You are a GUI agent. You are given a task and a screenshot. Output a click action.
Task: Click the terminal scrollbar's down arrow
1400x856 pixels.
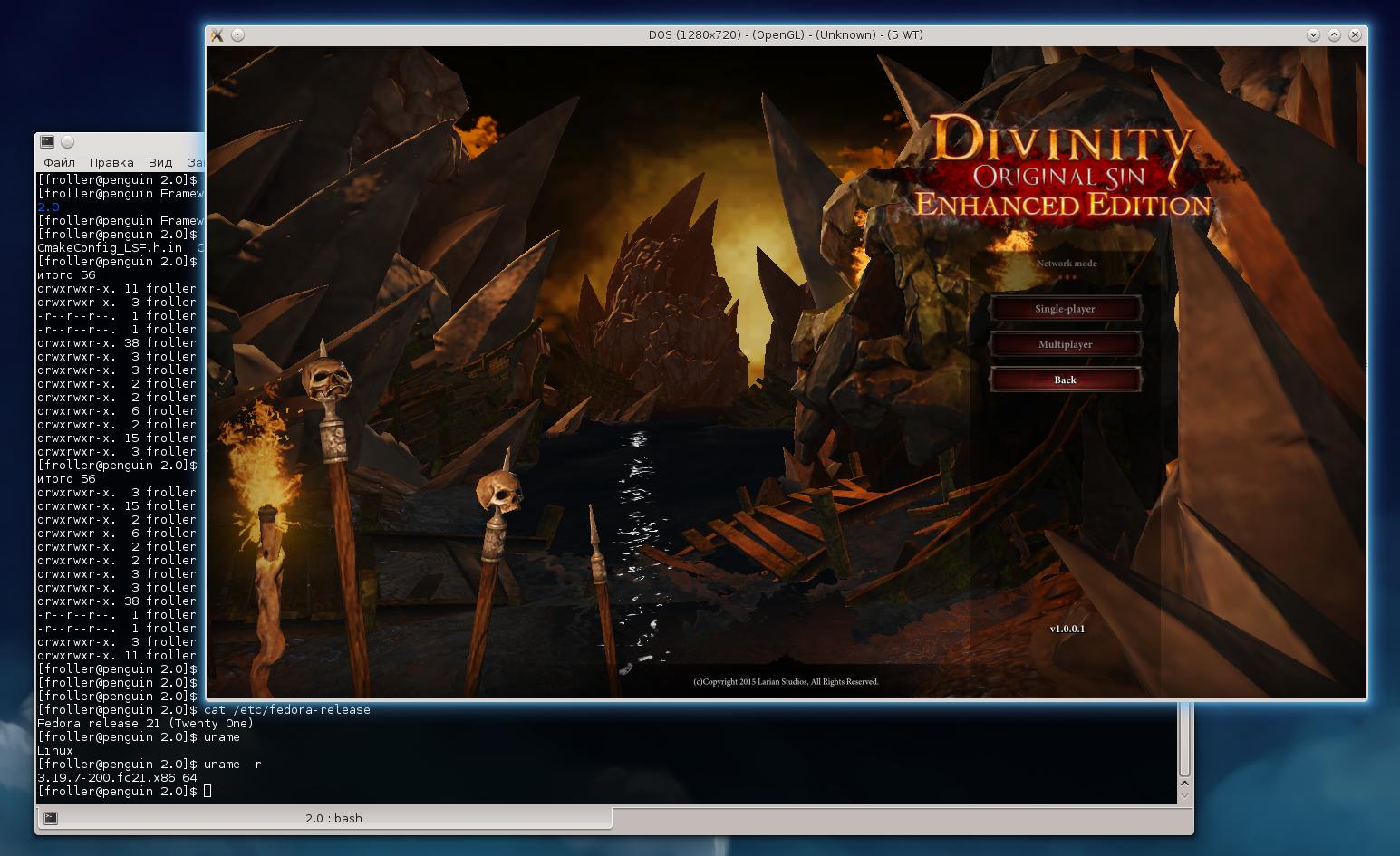[x=1183, y=796]
